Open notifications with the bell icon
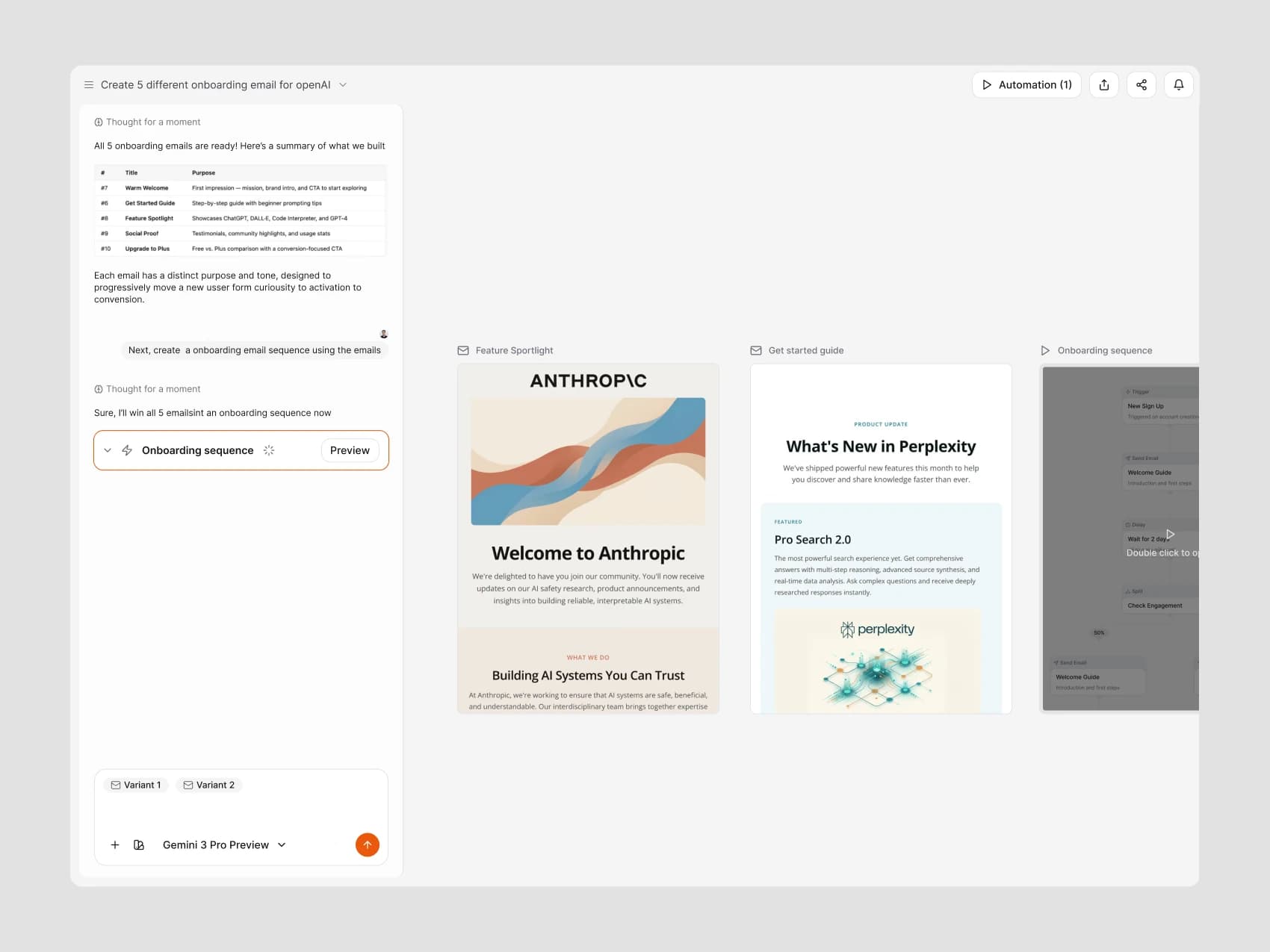 point(1179,85)
